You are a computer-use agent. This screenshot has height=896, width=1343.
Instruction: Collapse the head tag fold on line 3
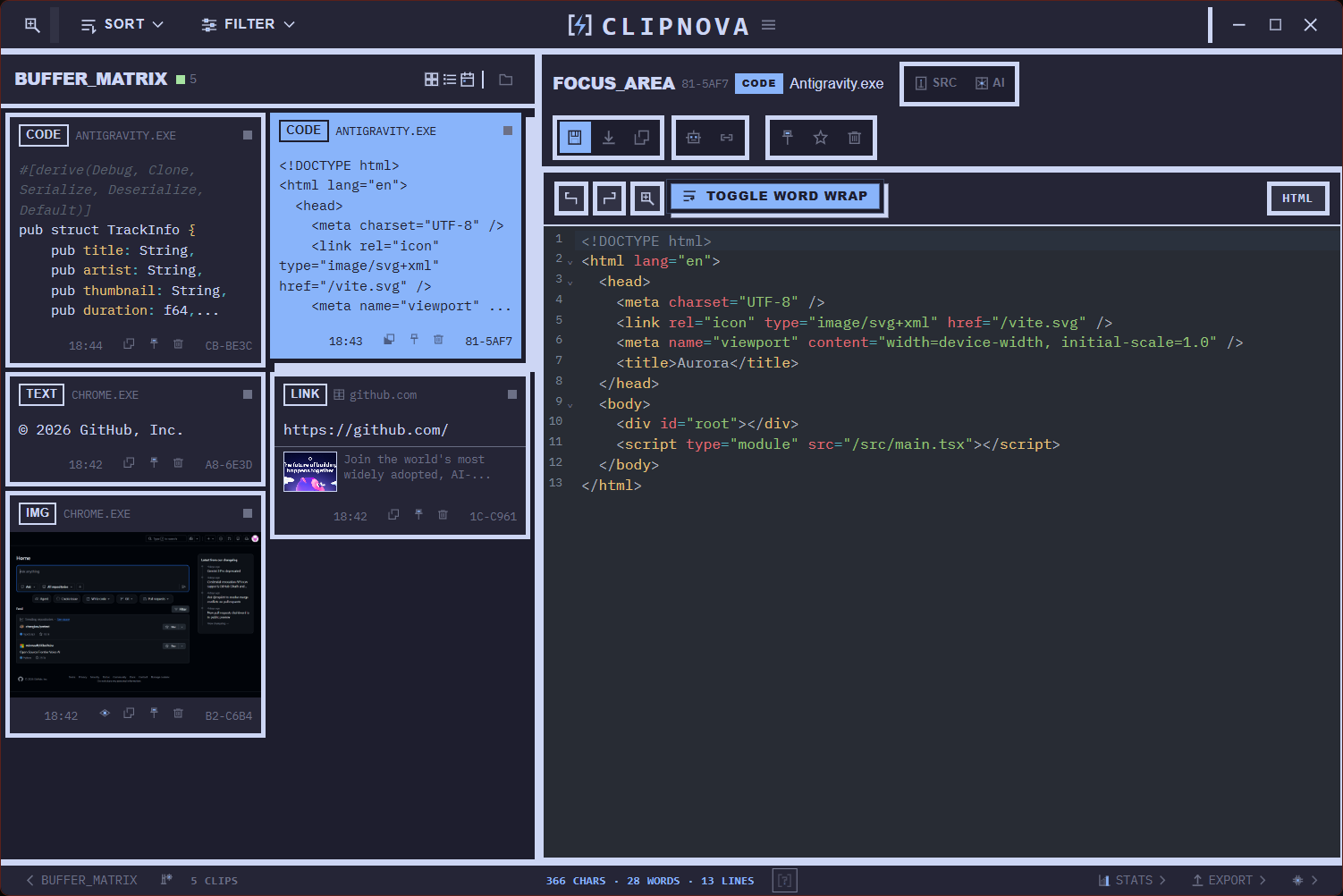click(x=570, y=283)
